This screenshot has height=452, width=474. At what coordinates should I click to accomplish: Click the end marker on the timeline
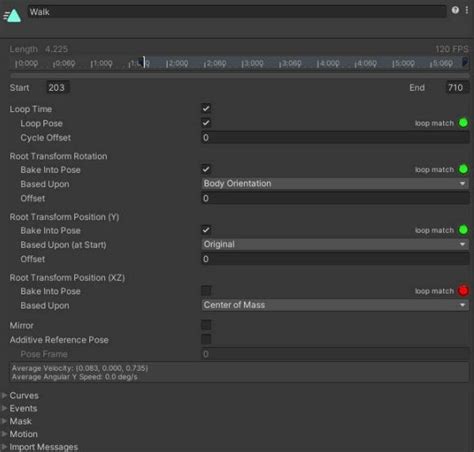(x=464, y=62)
